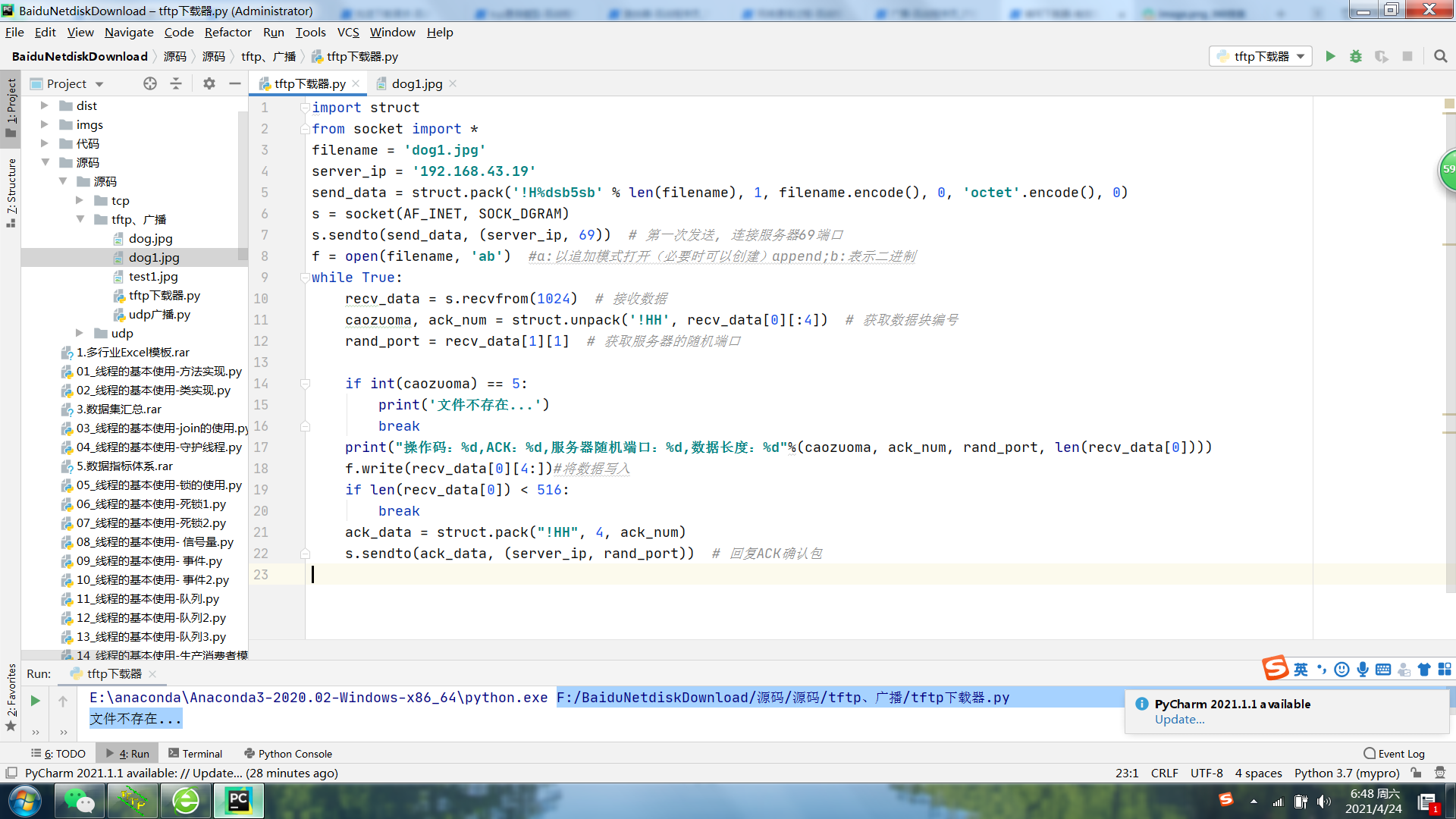Viewport: 1456px width, 819px height.
Task: Open Python Console tool window
Action: point(288,754)
